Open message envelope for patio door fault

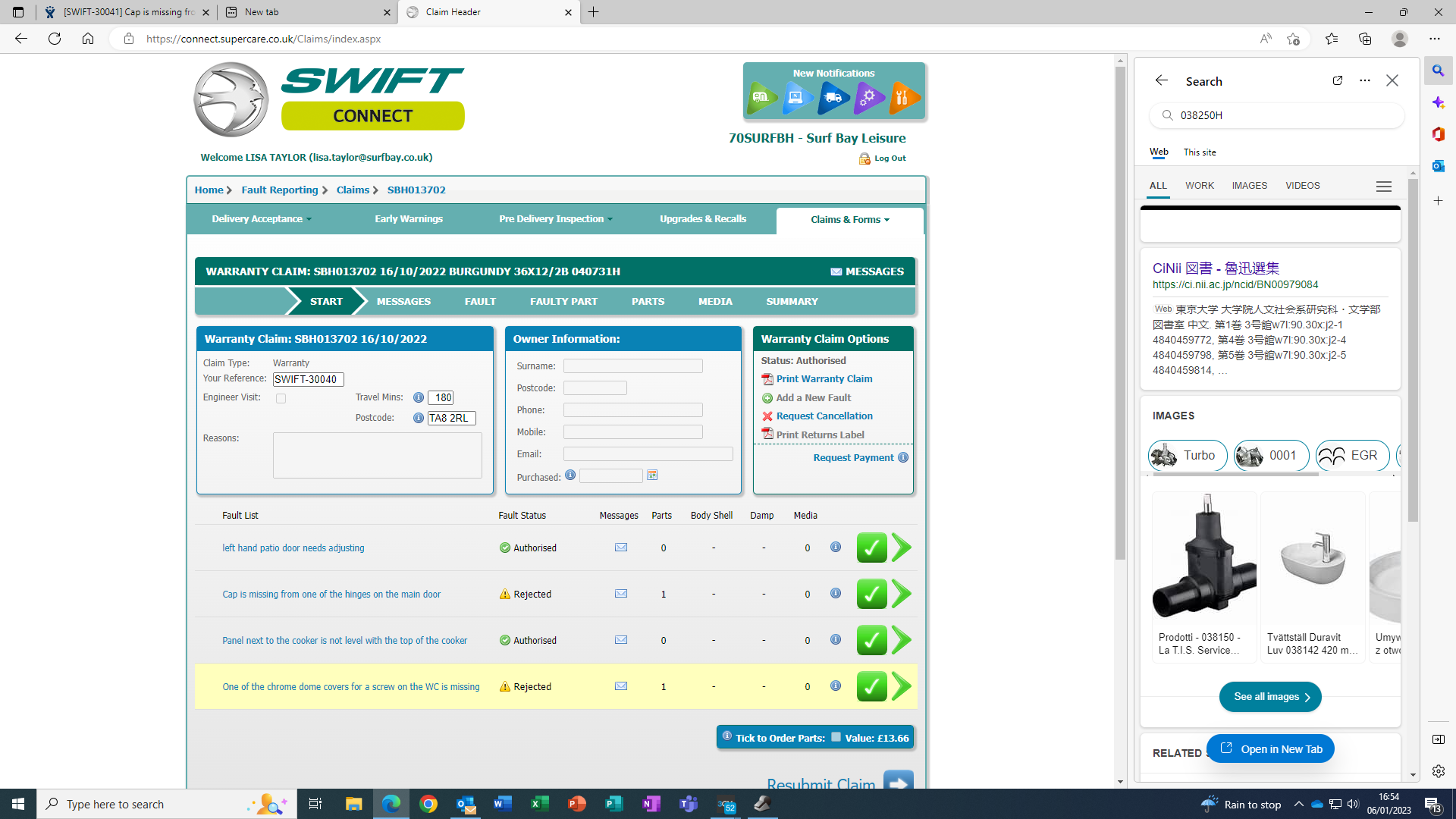pos(621,548)
